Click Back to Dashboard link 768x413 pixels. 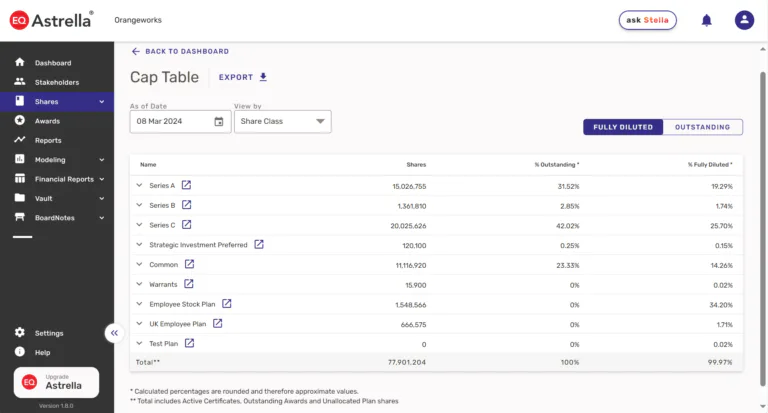pos(180,51)
